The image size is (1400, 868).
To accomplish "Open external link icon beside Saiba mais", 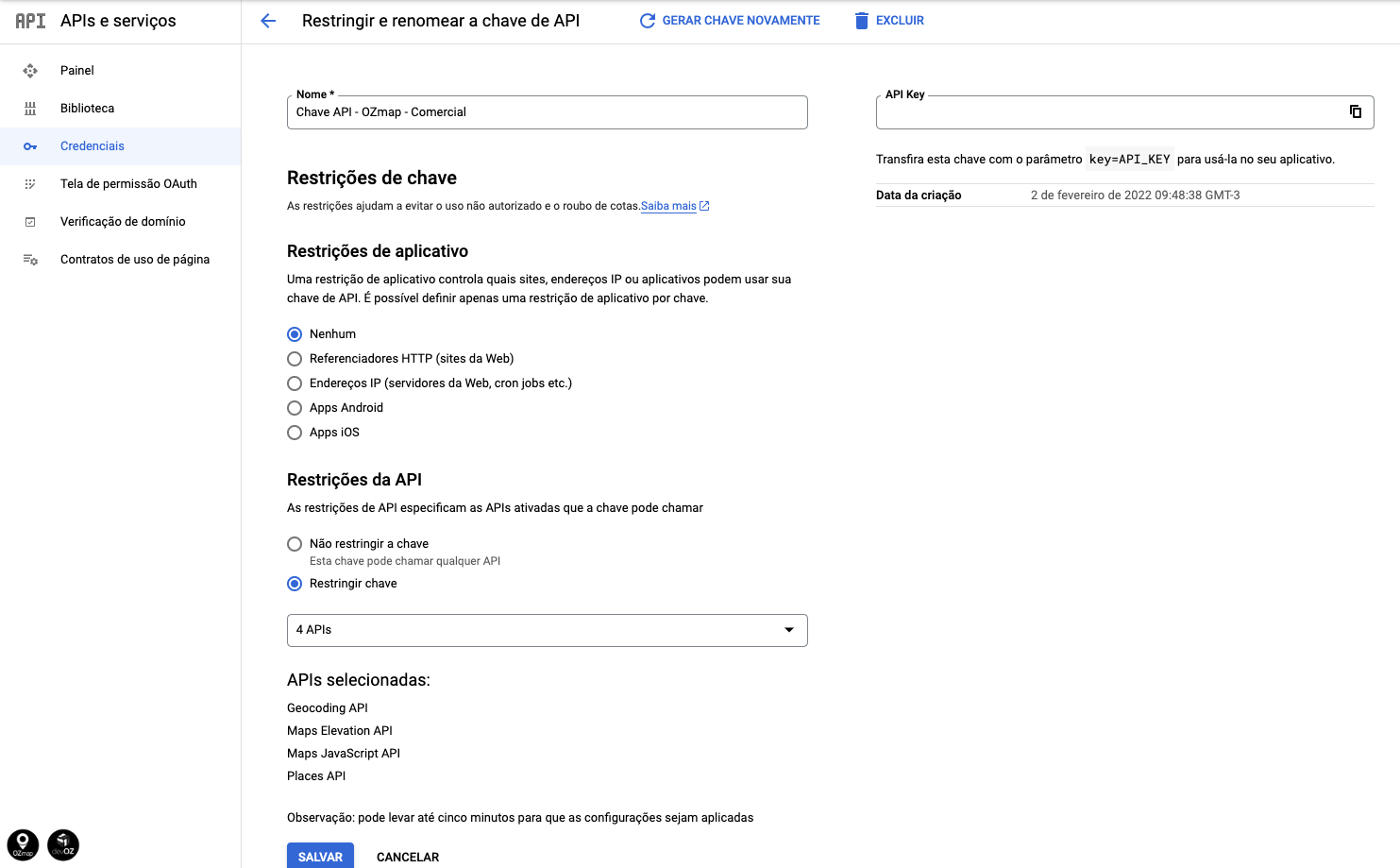I will (x=704, y=206).
